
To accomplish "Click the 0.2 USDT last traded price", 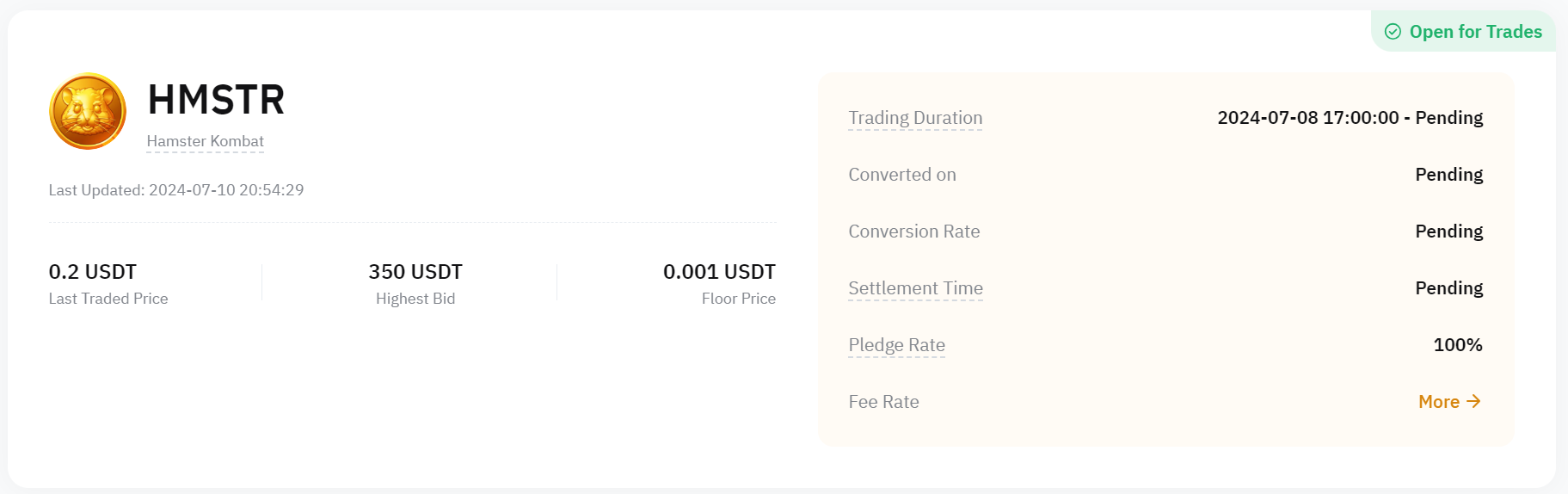I will click(93, 272).
